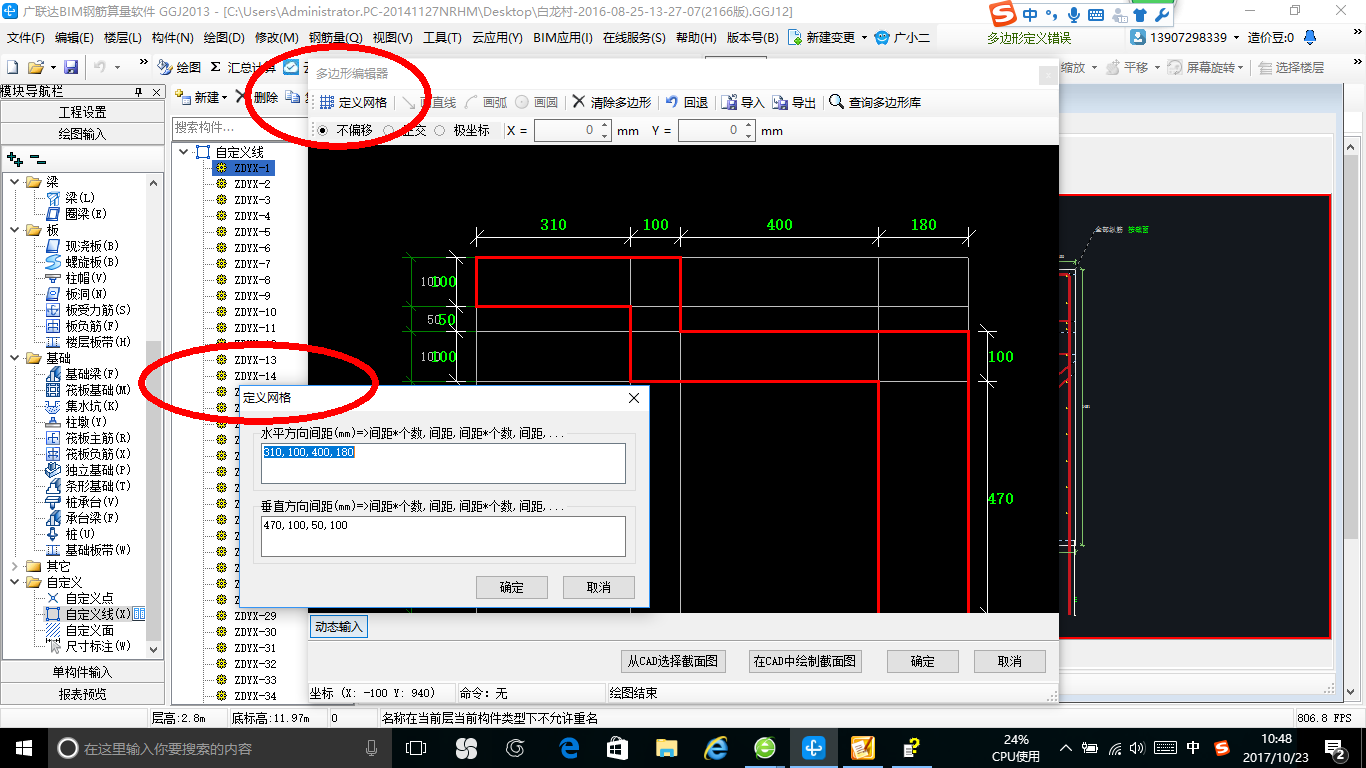This screenshot has height=768, width=1366.
Task: Select 尺寸标注(W) item
Action: point(98,646)
